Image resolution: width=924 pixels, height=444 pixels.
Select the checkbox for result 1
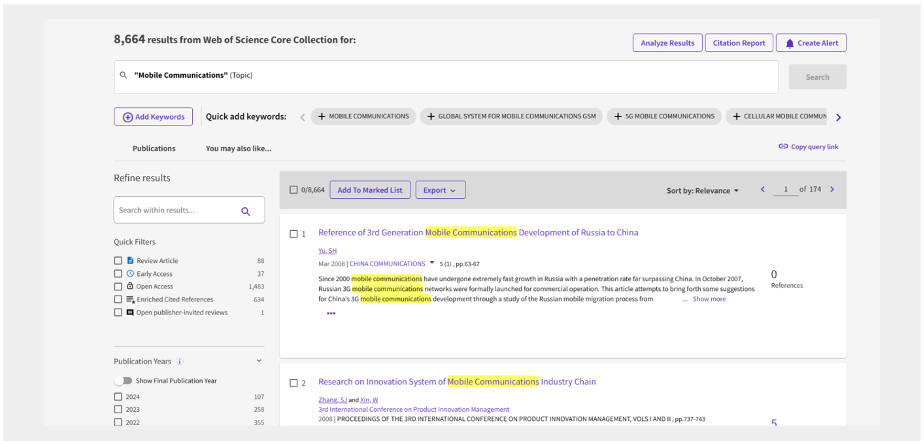[293, 234]
